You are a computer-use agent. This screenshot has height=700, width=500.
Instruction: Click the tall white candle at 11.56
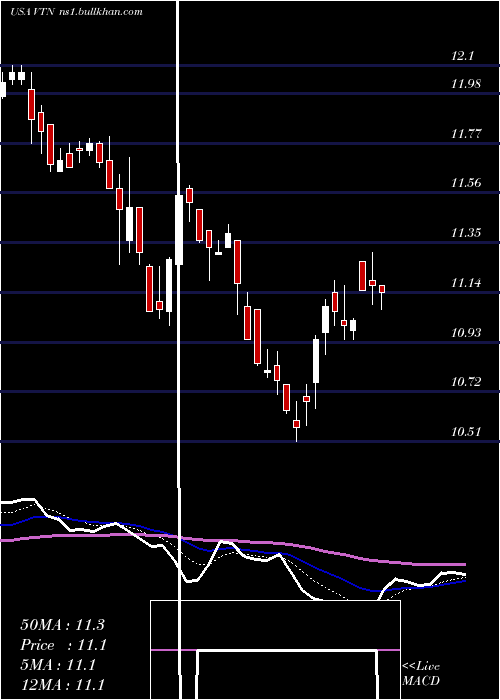[x=179, y=229]
